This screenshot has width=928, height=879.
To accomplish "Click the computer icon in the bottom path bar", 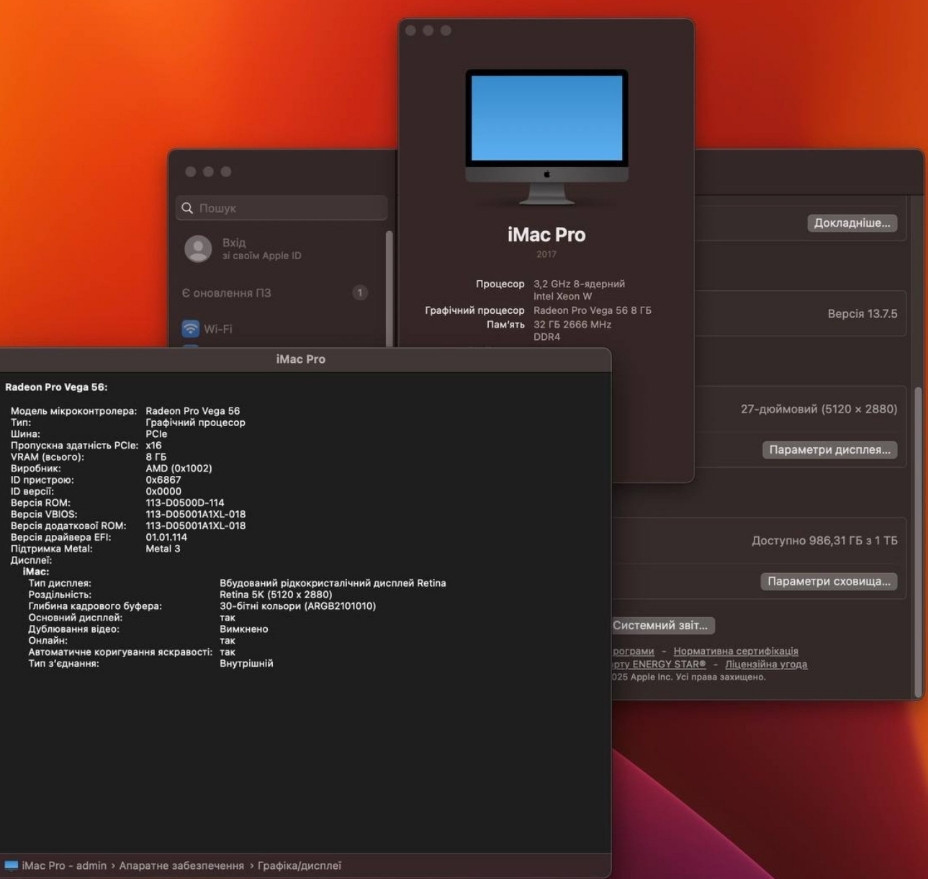I will [x=10, y=865].
